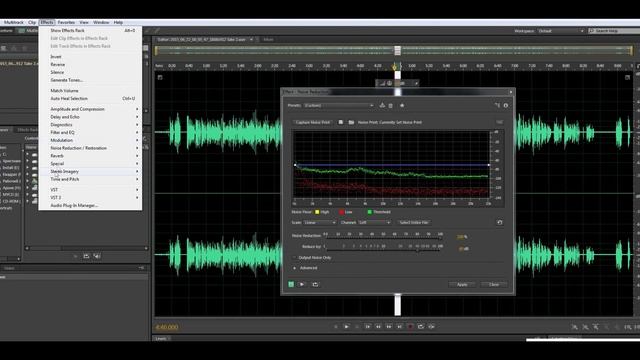Image resolution: width=640 pixels, height=360 pixels.
Task: Click the 4:40.000 time display
Action: (167, 327)
